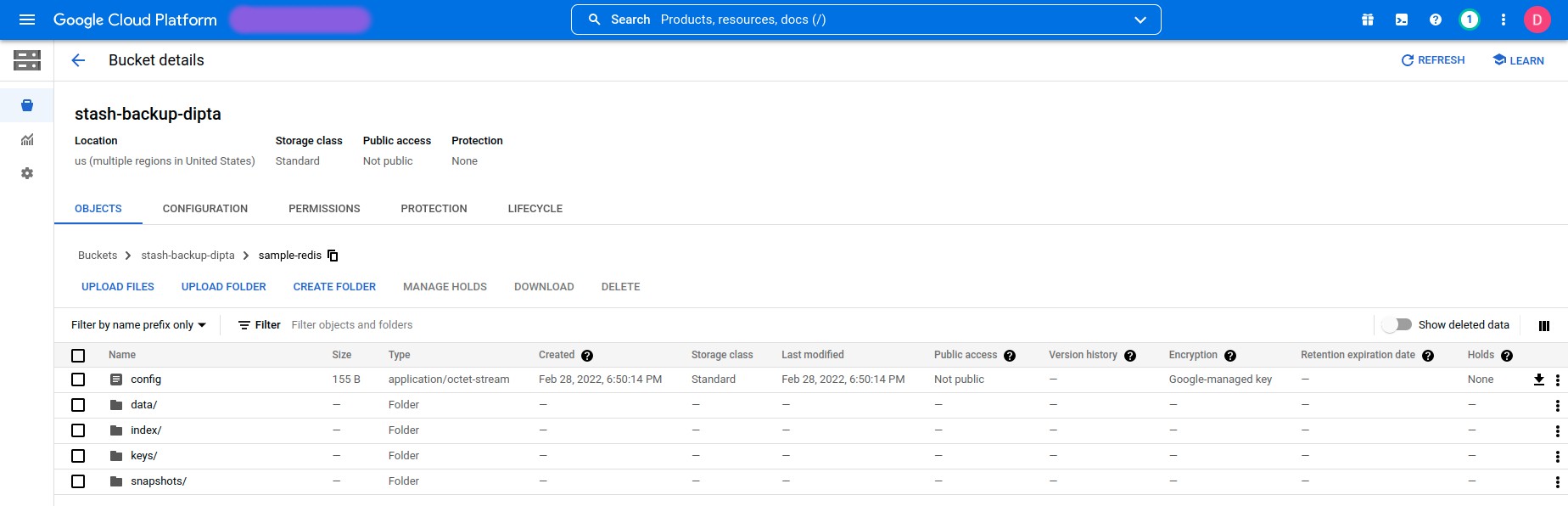Click the Upload Files button
1568x506 pixels.
pos(118,287)
